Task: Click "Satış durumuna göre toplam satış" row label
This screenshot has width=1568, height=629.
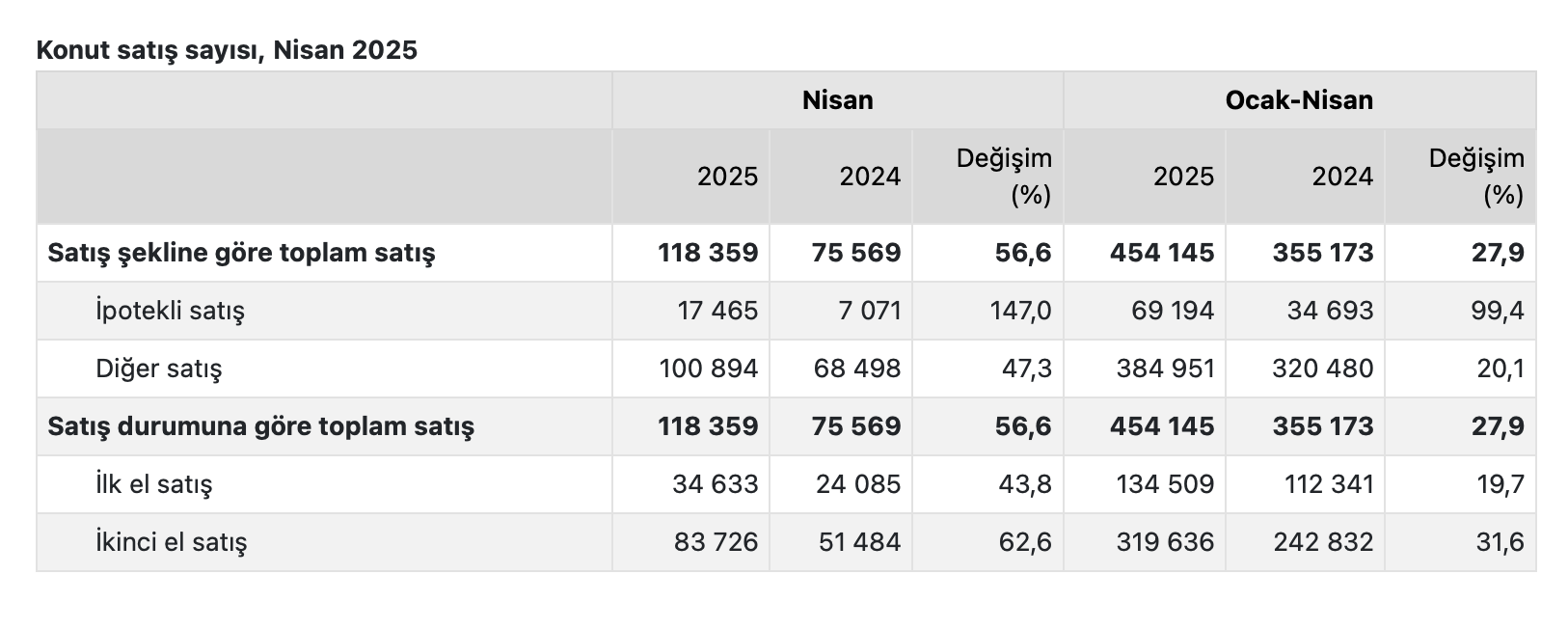Action: [x=260, y=426]
